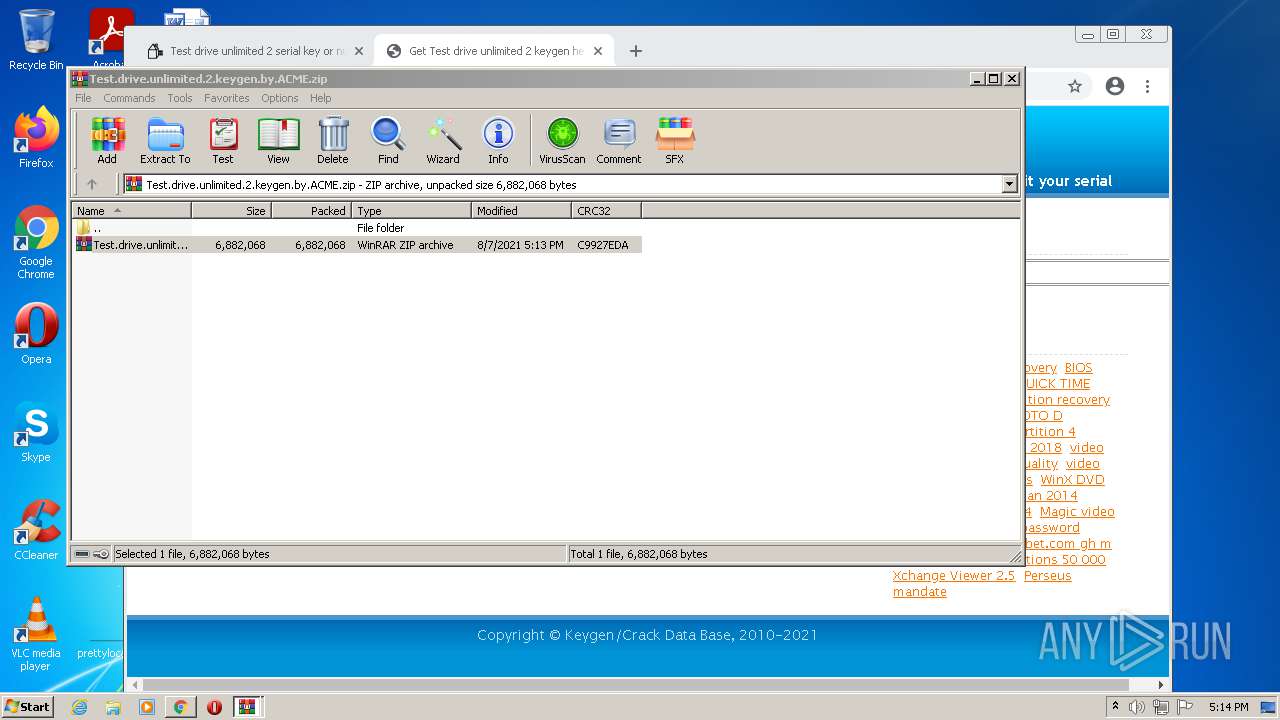Select the Test.drive.unlimit... zip file row
Viewport: 1280px width, 720px height.
tap(357, 245)
